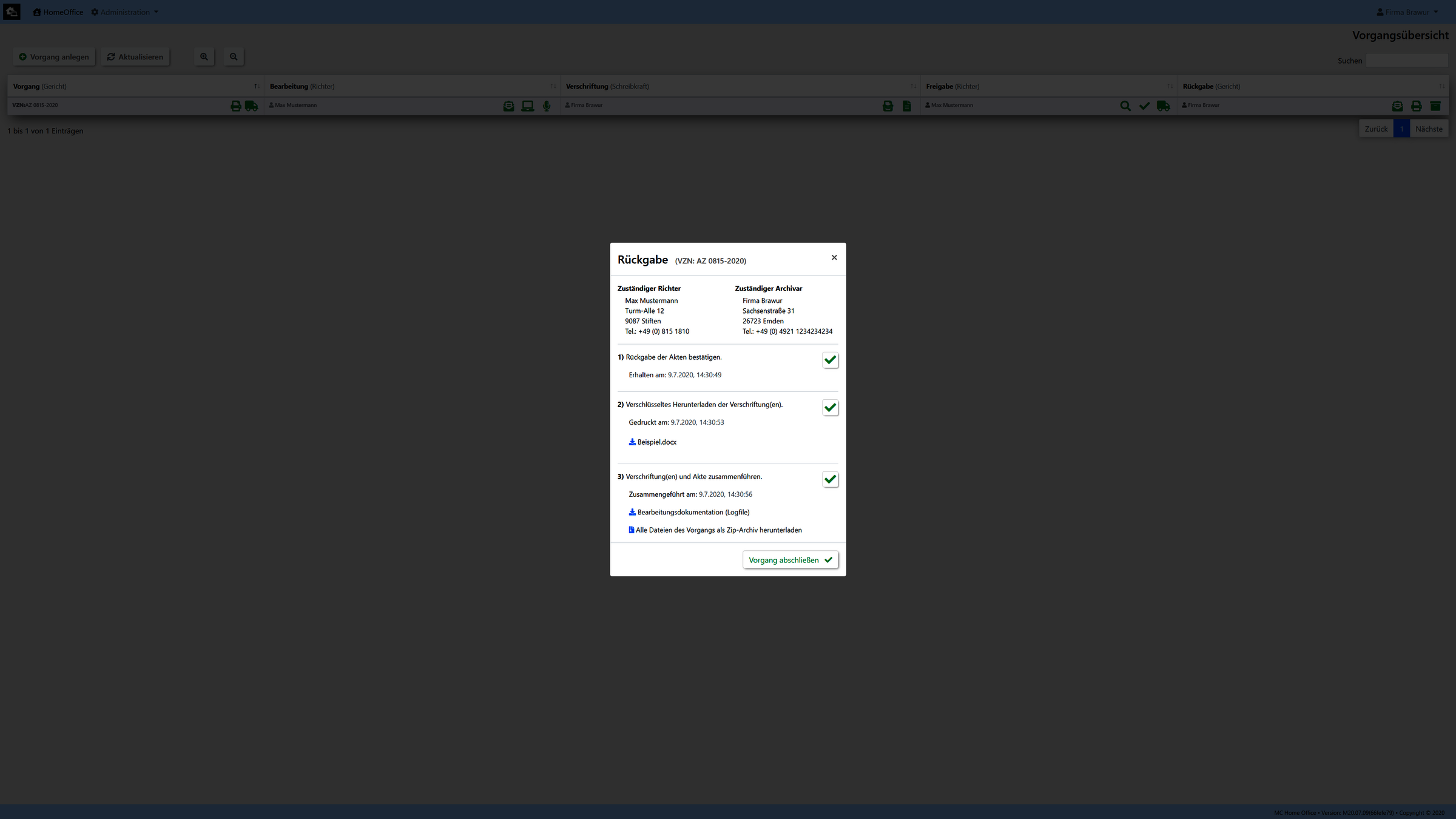
Task: Click the archive box icon in Rückgabe column
Action: (1435, 106)
